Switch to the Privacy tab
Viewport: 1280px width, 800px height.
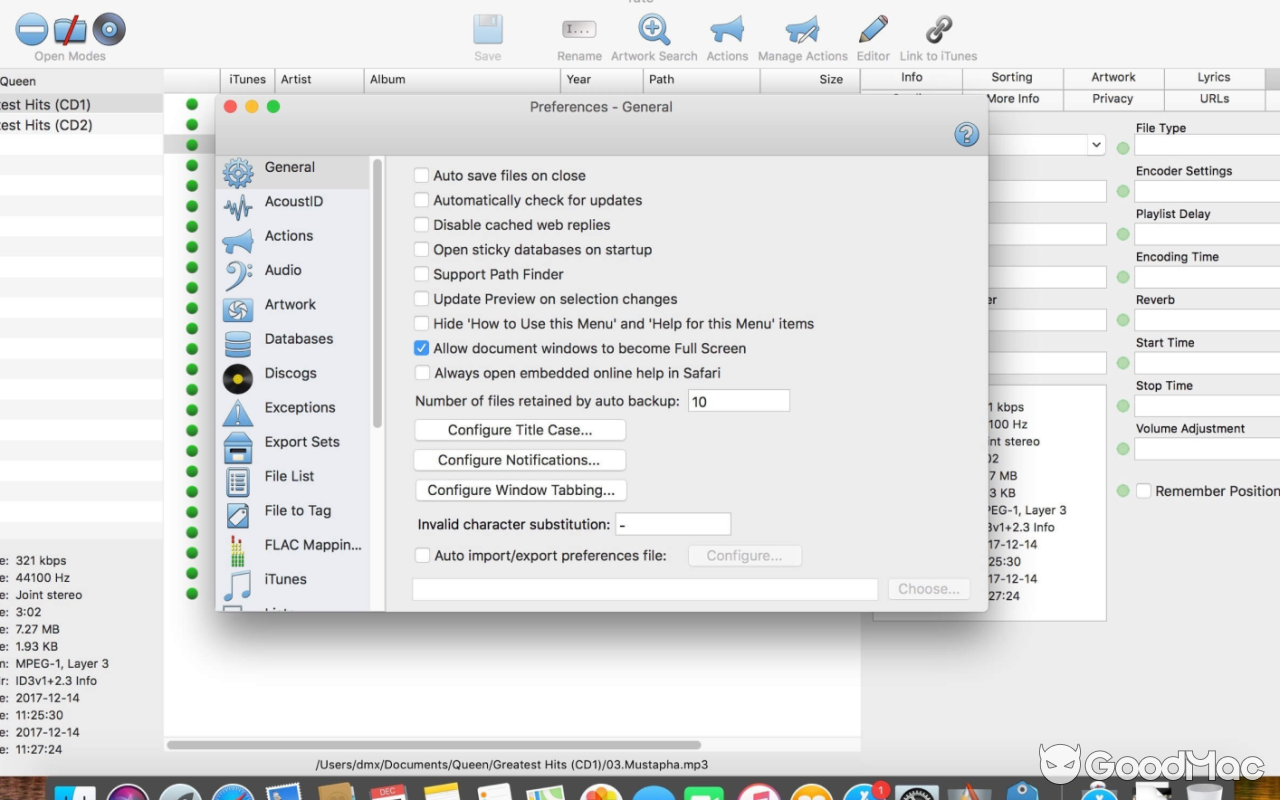(x=1112, y=99)
